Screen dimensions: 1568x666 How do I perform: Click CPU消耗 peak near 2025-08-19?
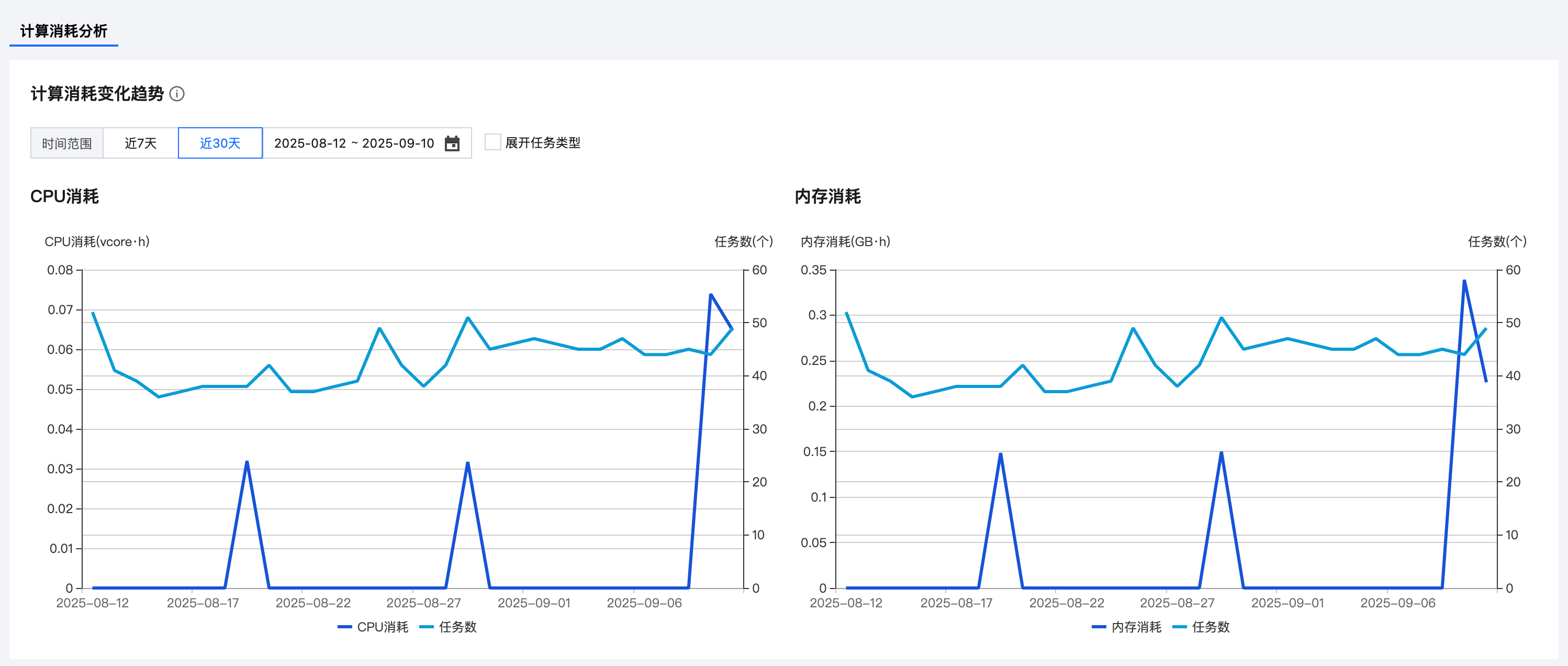click(x=247, y=462)
